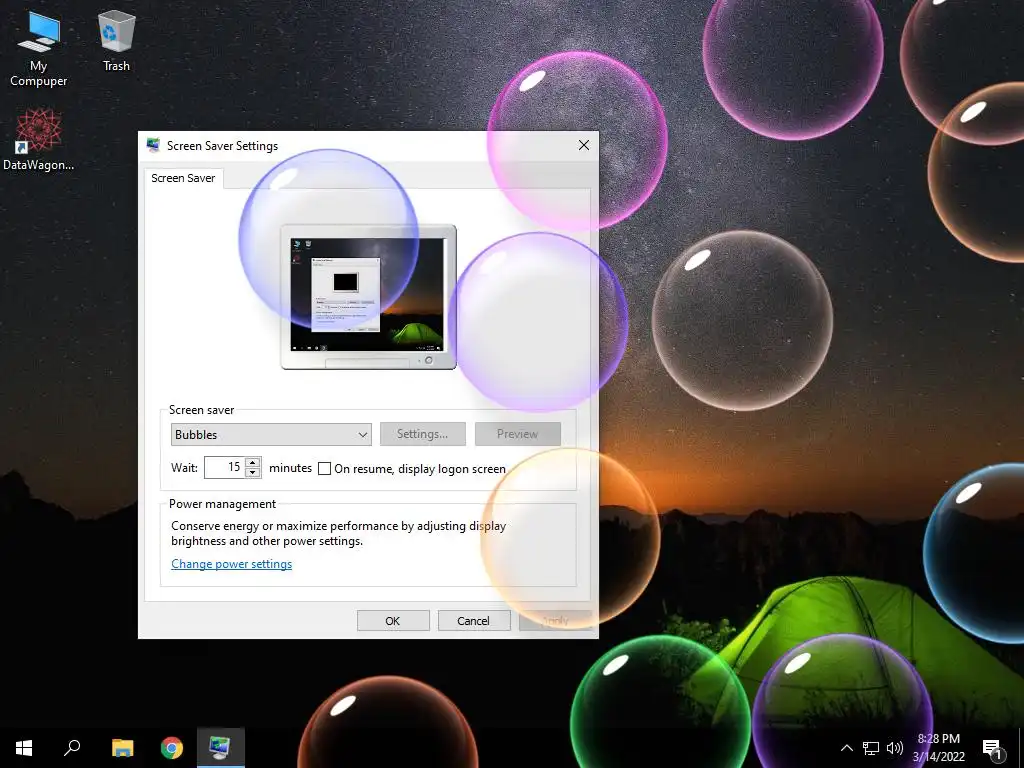Click the Cancel button
Image resolution: width=1024 pixels, height=768 pixels.
473,620
